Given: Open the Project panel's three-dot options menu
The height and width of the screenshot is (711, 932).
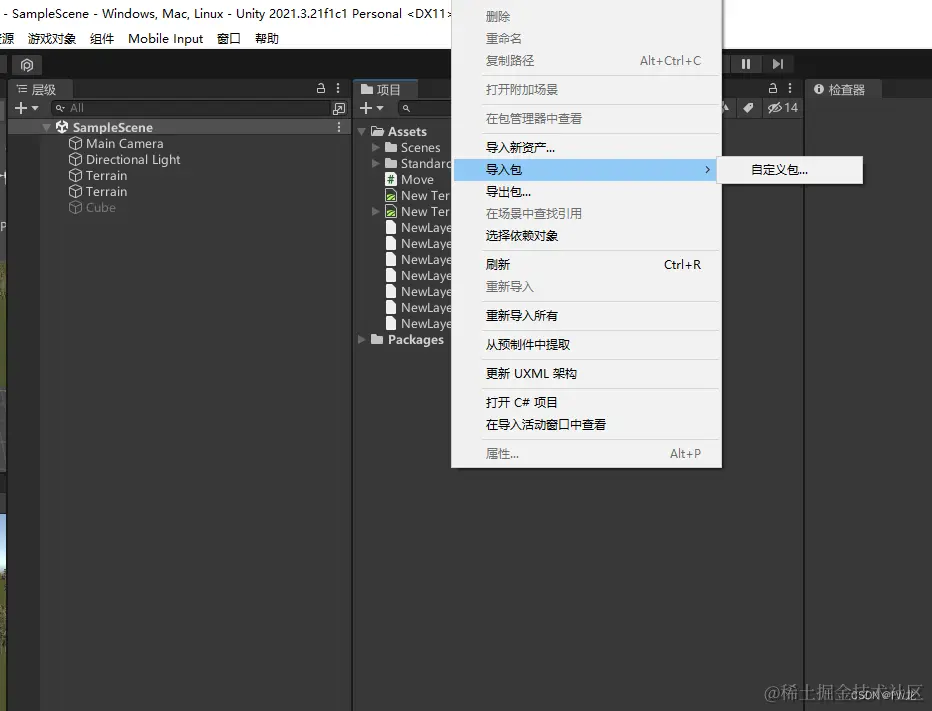Looking at the screenshot, I should click(x=790, y=89).
